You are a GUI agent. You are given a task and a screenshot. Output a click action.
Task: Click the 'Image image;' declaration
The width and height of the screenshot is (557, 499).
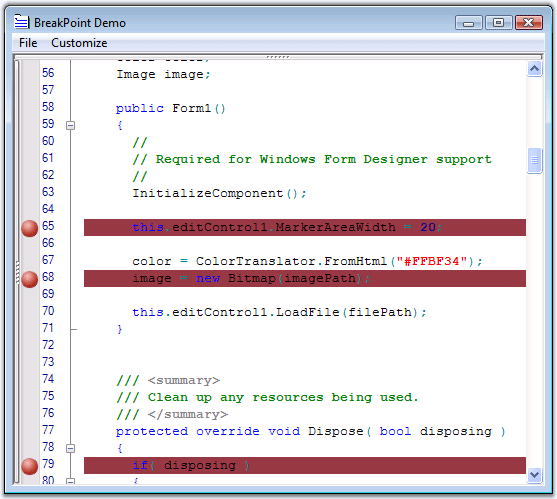[x=163, y=75]
